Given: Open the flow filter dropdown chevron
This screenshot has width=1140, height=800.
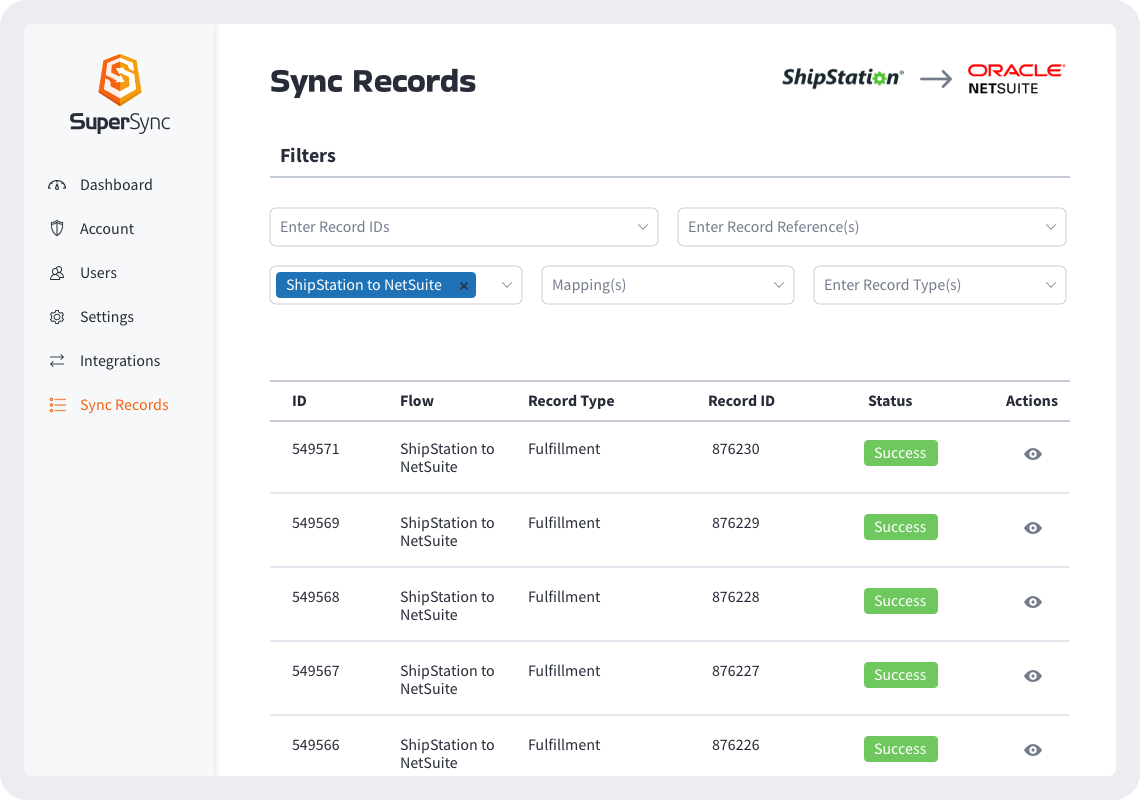Looking at the screenshot, I should [x=507, y=285].
